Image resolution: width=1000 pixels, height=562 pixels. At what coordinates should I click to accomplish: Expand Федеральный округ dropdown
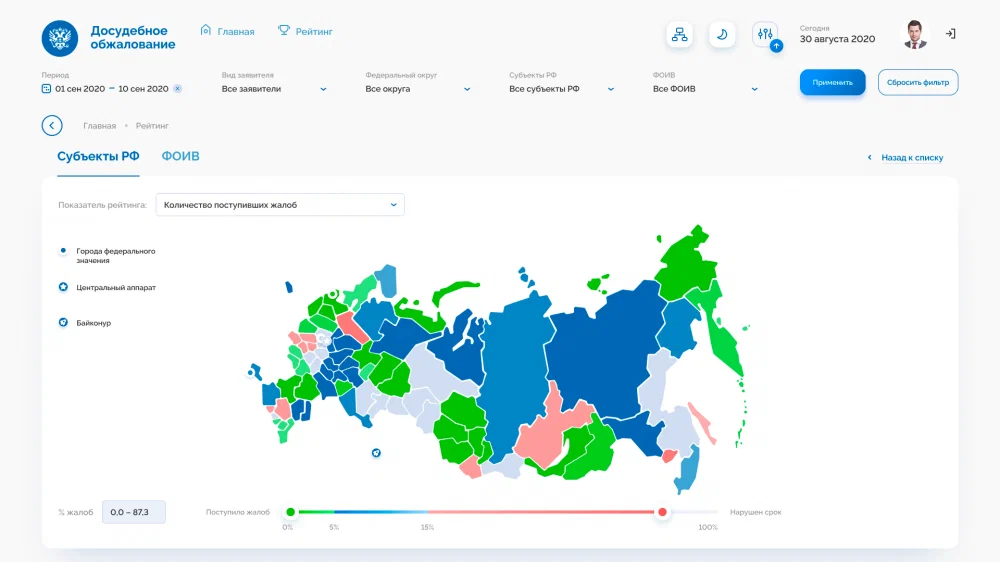(418, 89)
